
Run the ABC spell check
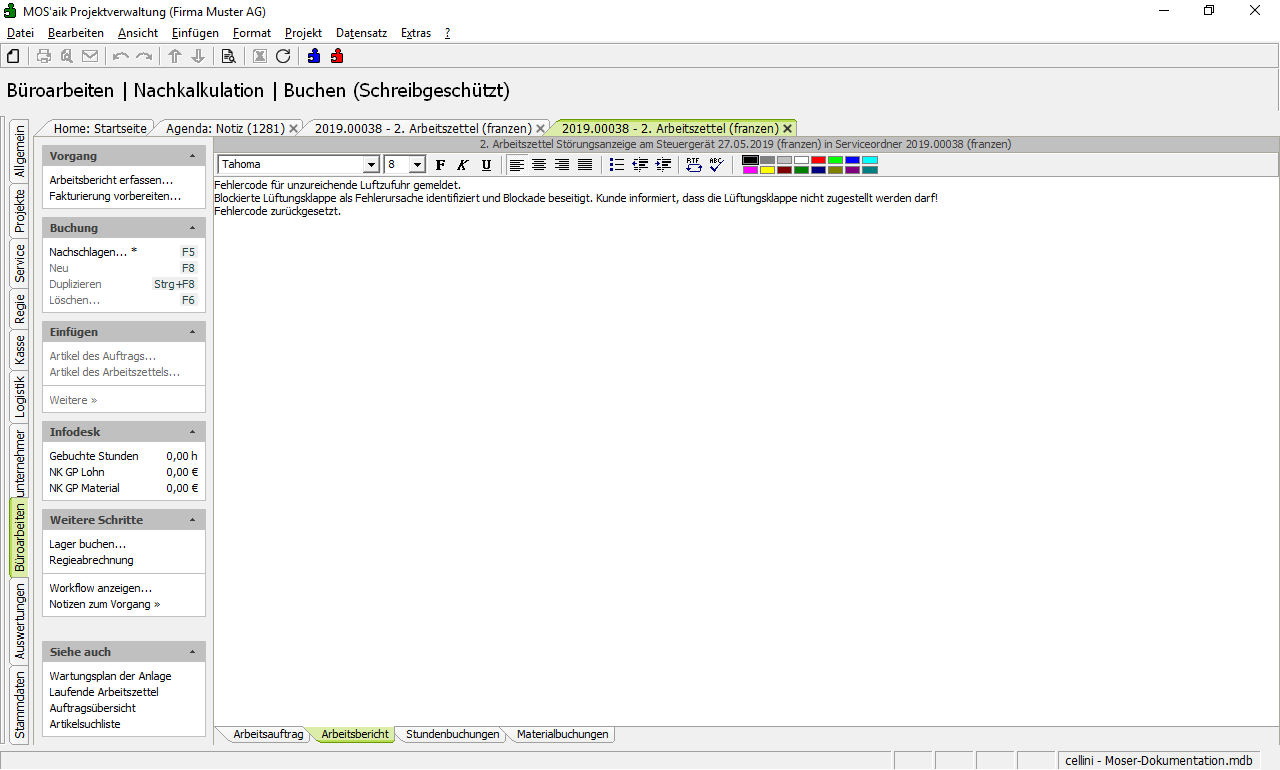[716, 165]
